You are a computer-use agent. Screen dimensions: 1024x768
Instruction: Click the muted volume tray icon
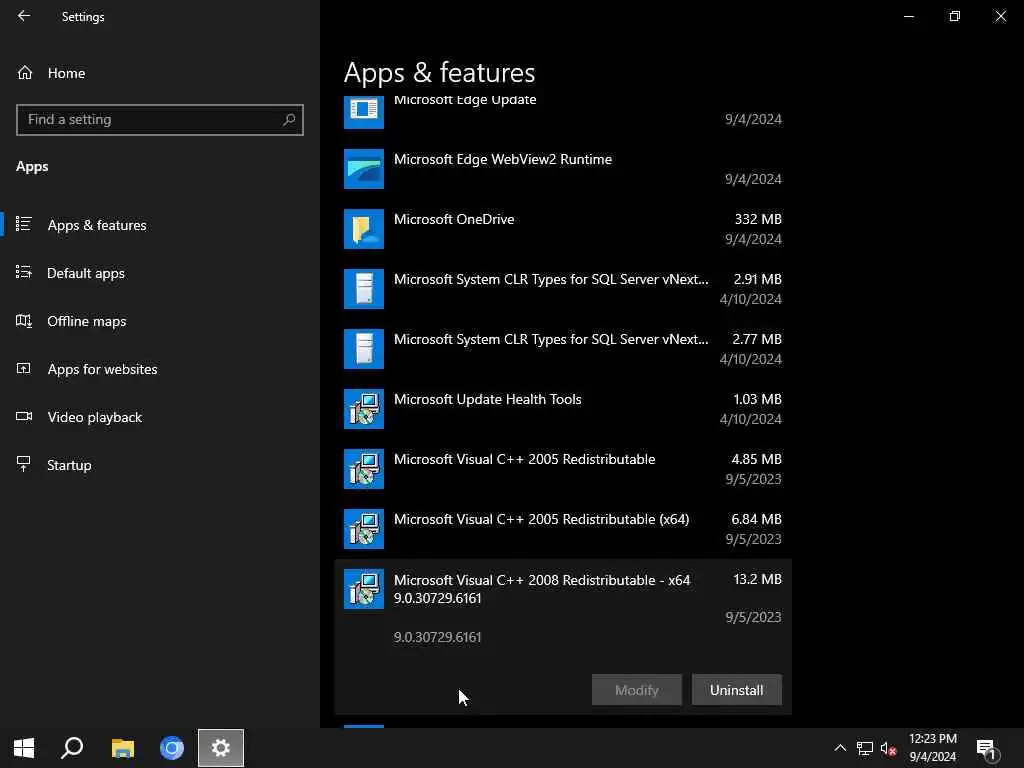point(888,748)
